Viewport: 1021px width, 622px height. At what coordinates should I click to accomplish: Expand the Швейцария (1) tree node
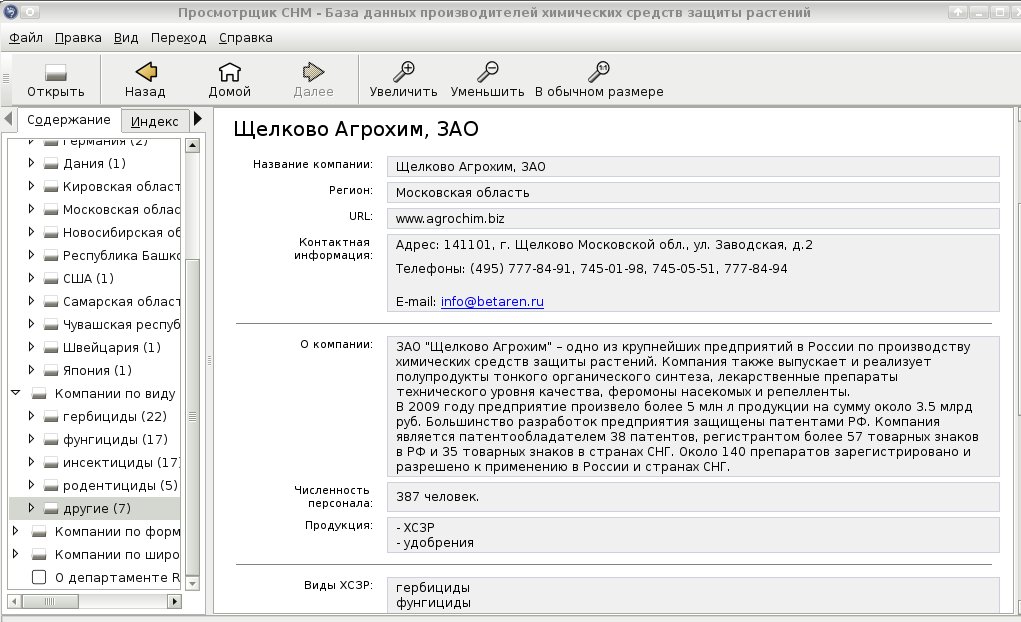(31, 346)
